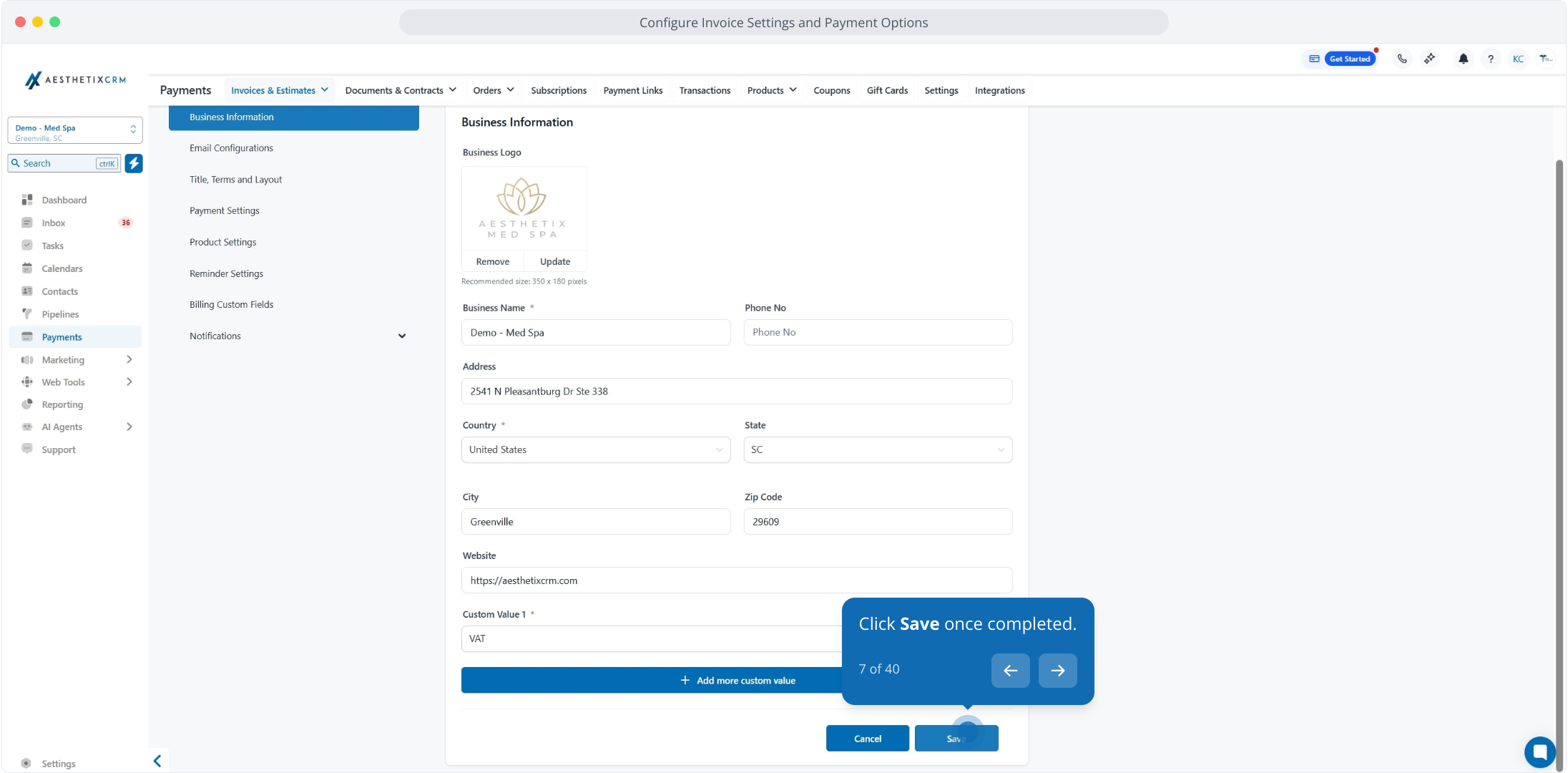
Task: Open notifications bell icon
Action: point(1463,59)
